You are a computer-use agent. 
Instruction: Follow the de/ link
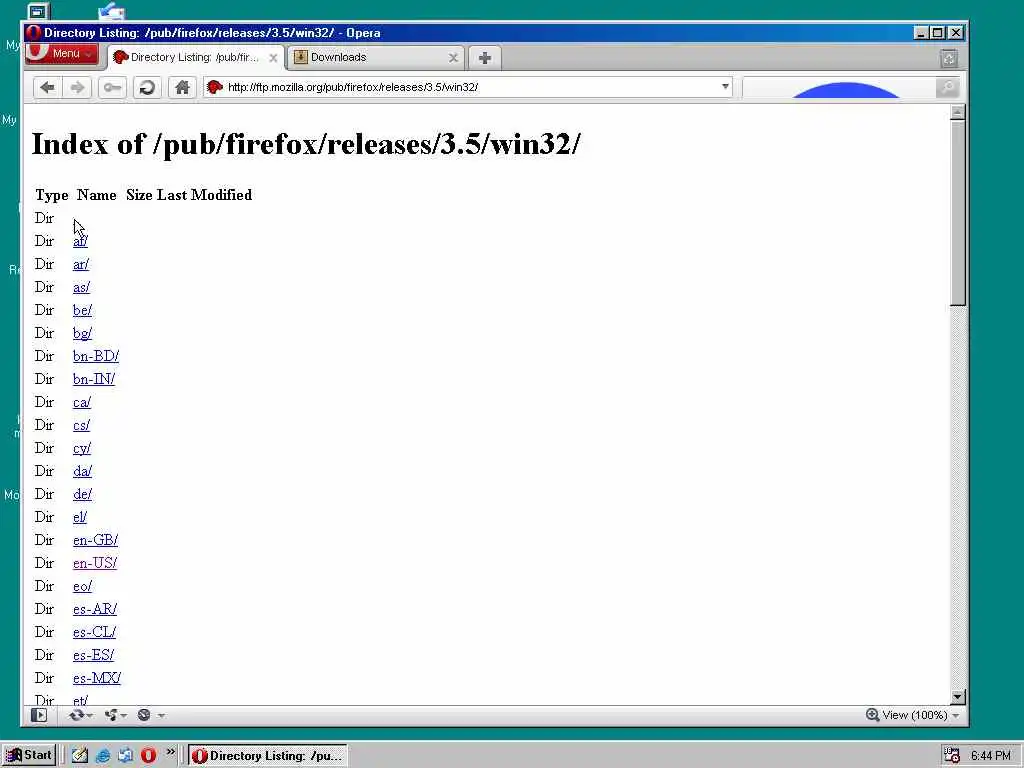(82, 494)
